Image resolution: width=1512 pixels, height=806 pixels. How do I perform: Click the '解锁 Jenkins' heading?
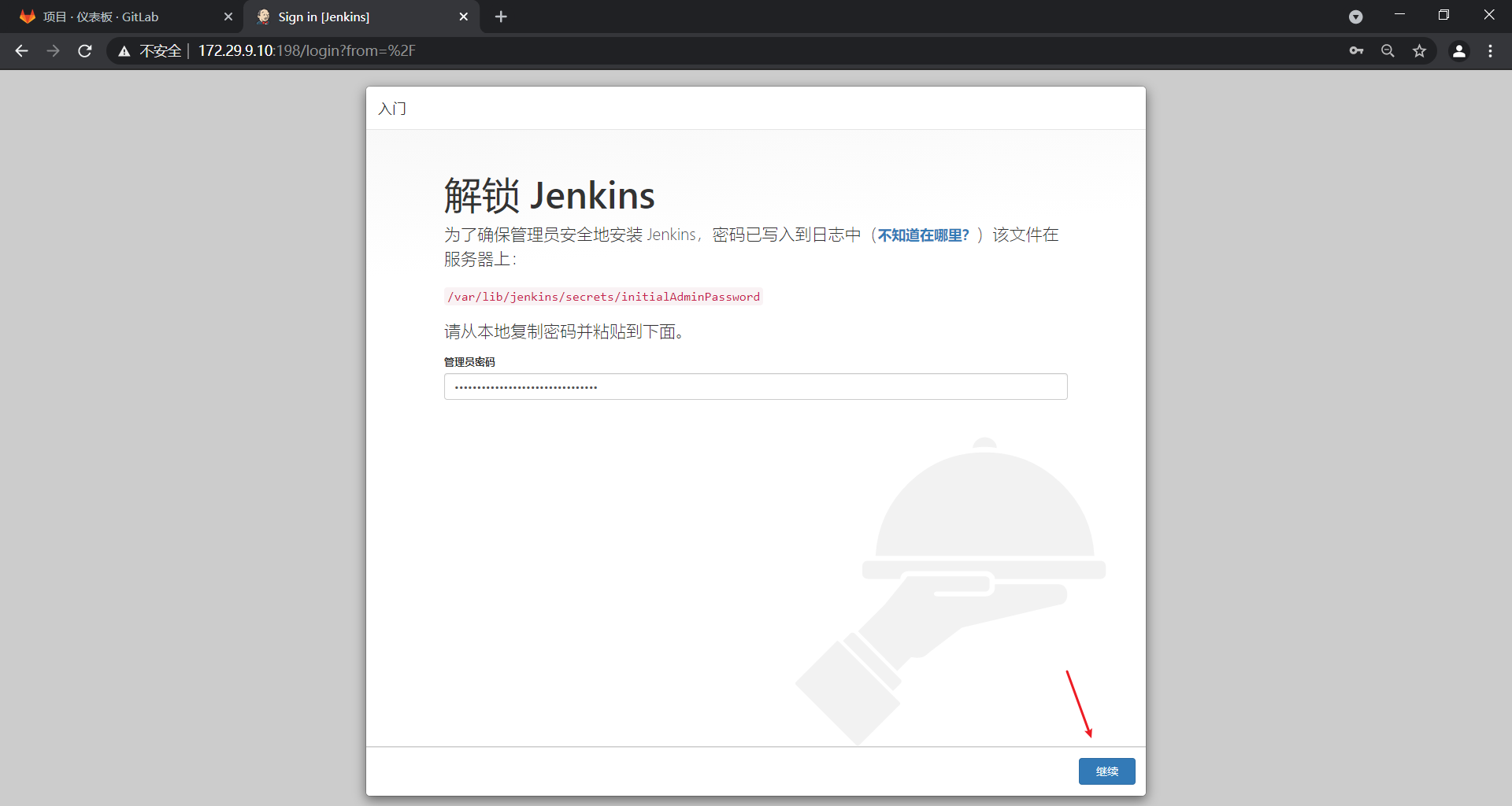point(549,195)
